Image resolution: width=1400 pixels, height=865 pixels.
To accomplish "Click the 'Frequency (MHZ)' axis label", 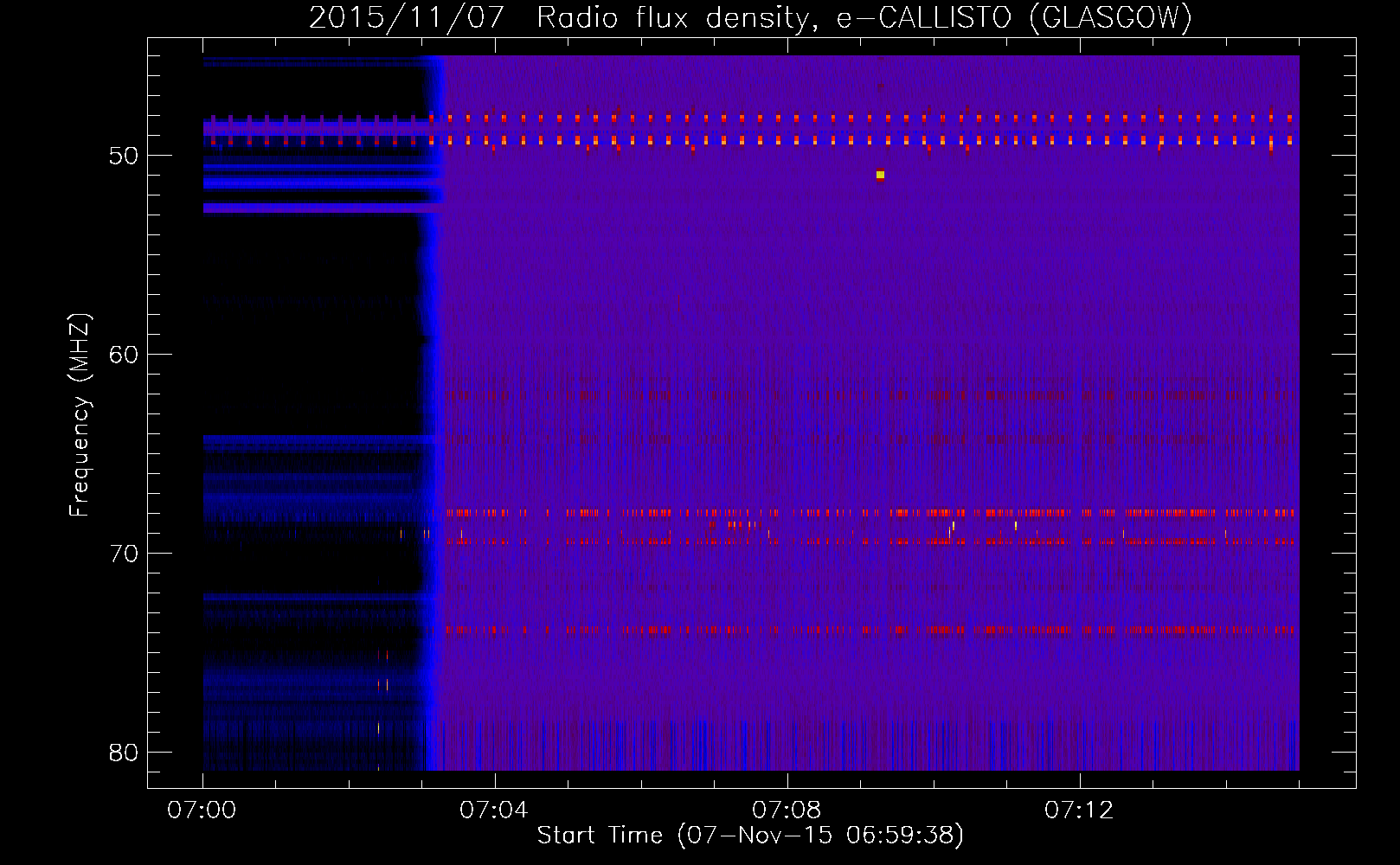I will [x=79, y=415].
